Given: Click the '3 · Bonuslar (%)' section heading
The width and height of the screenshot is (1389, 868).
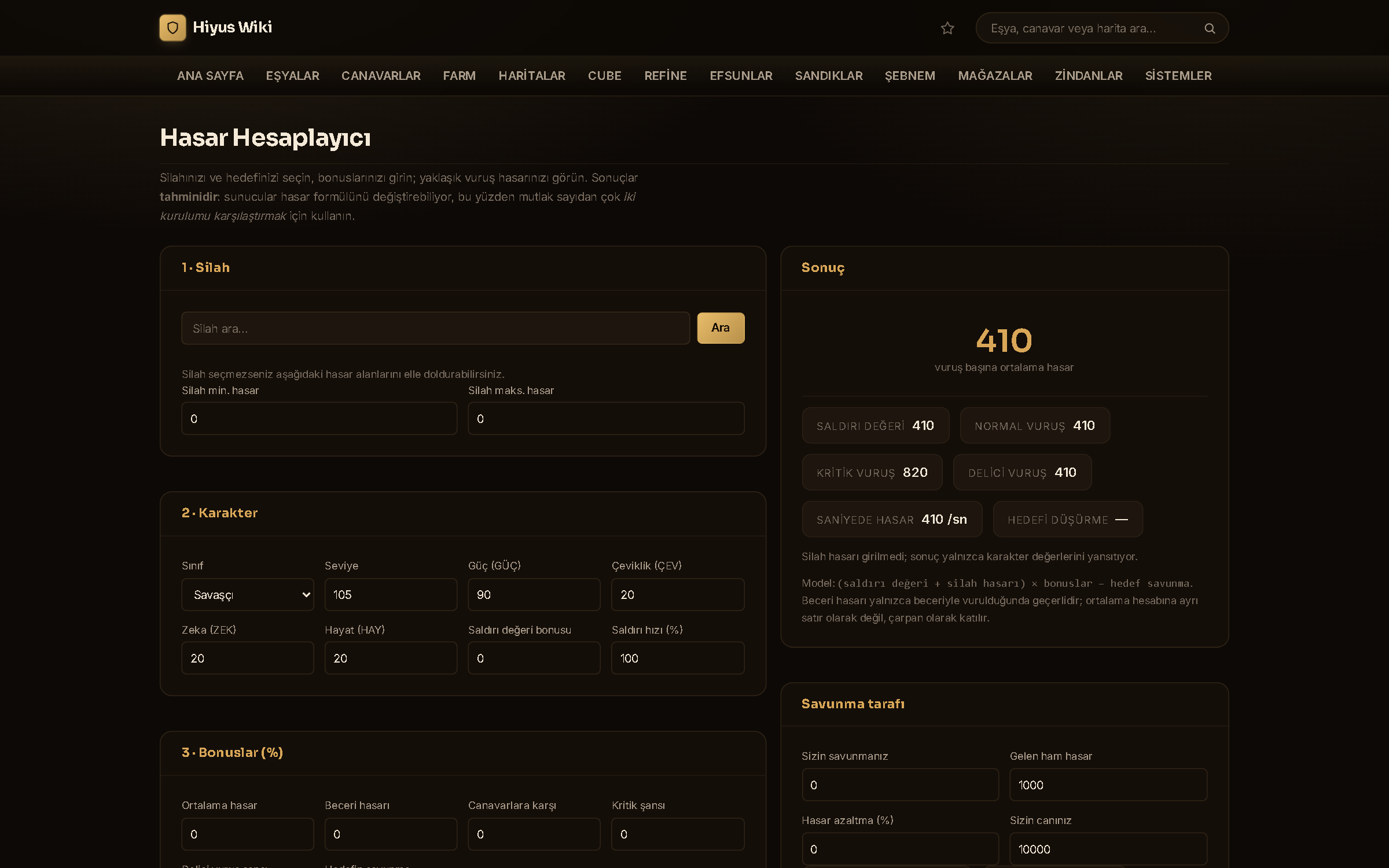Looking at the screenshot, I should click(232, 752).
